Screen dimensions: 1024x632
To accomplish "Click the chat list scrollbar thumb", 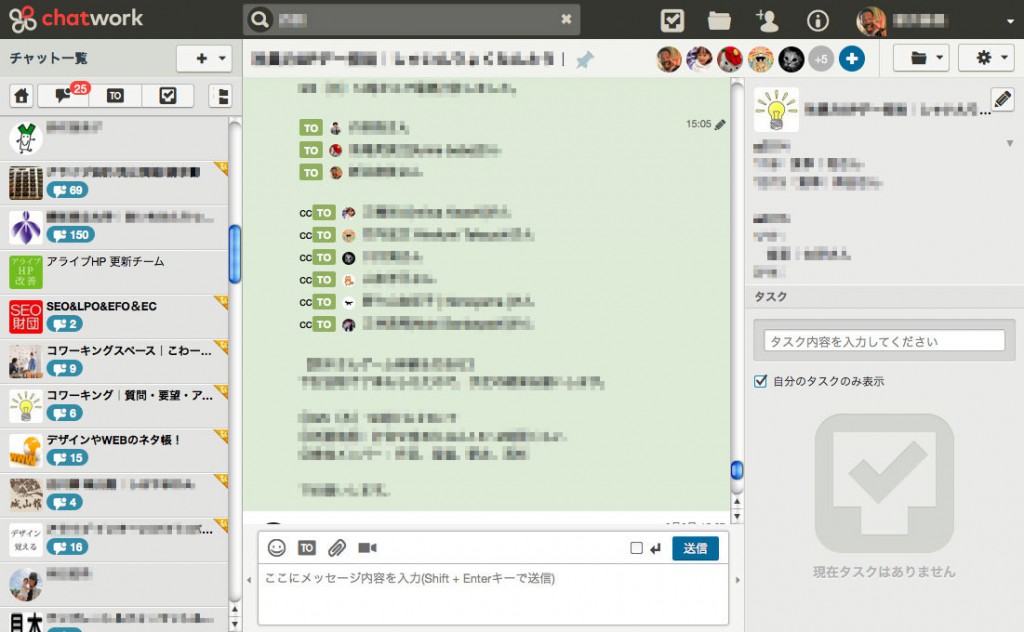I will pyautogui.click(x=234, y=253).
